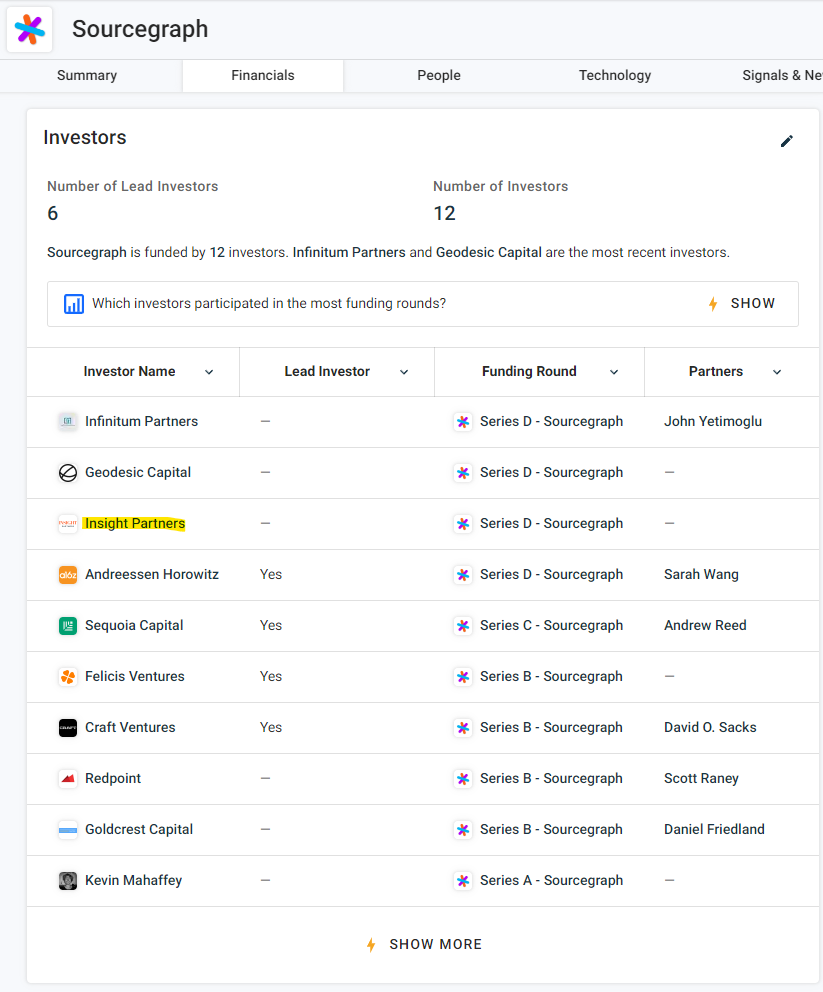This screenshot has height=992, width=823.
Task: Open the Infinitum Partners investor link in table
Action: 142,421
